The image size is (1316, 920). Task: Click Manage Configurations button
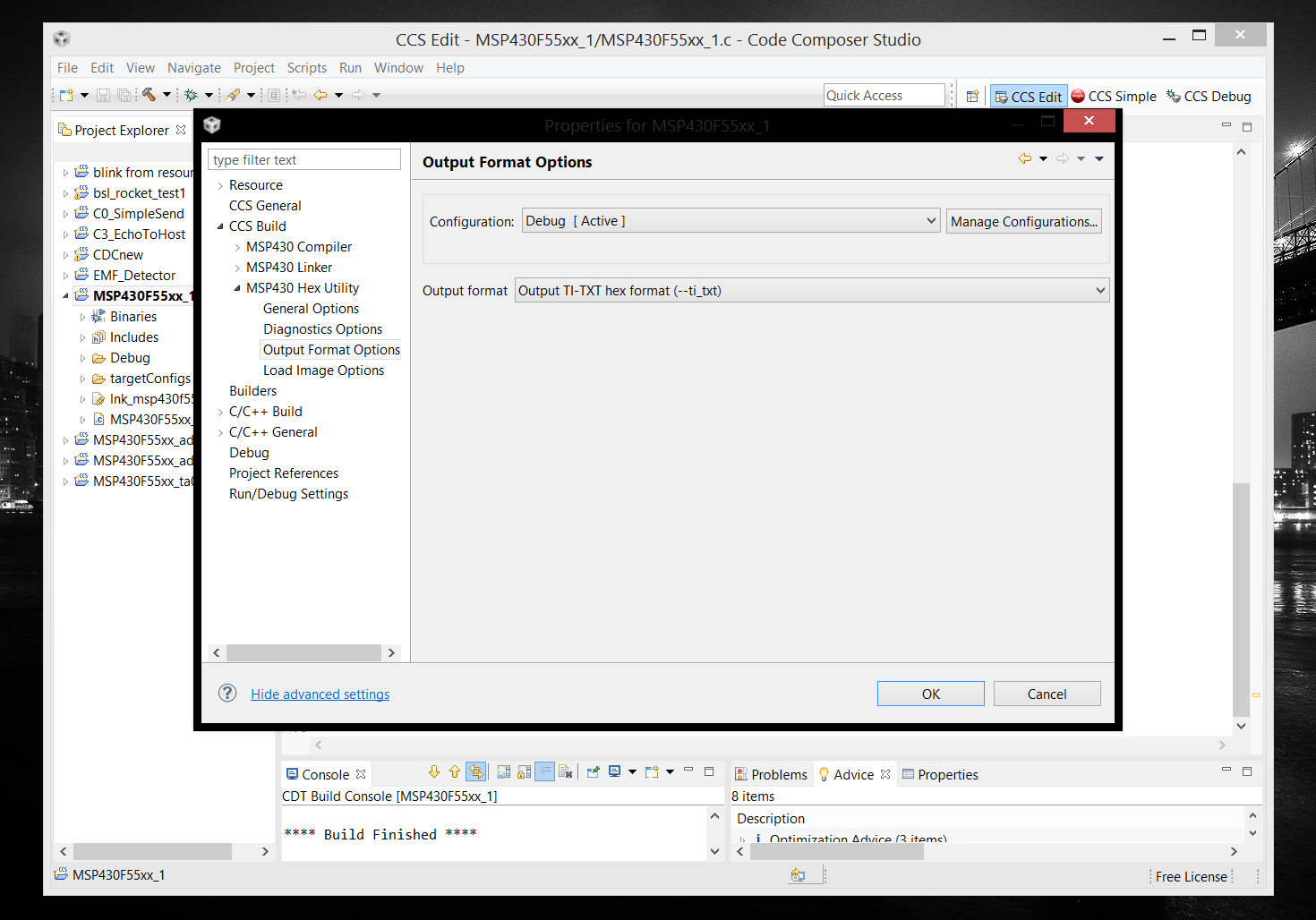(x=1024, y=221)
